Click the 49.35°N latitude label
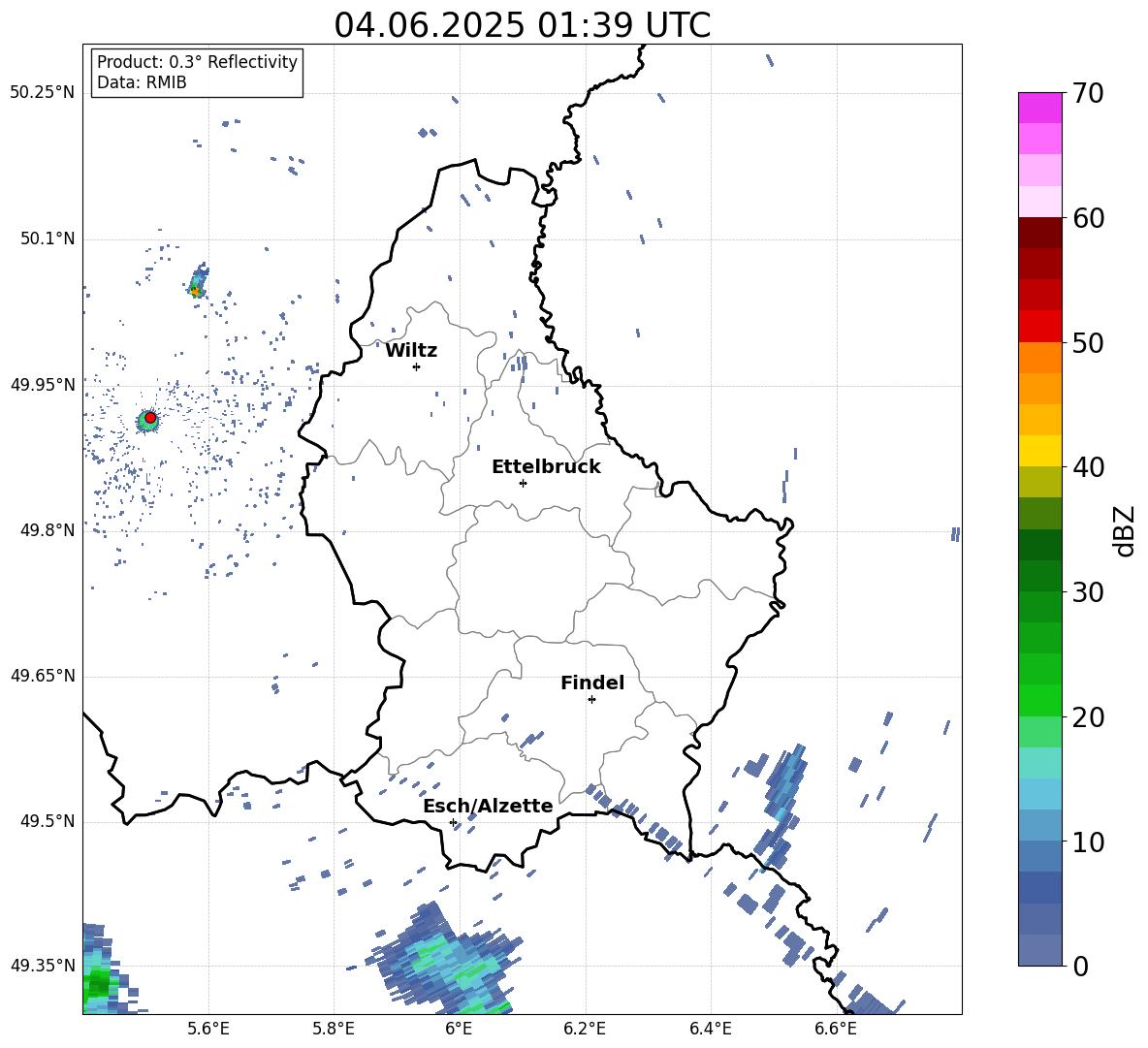 pos(43,966)
